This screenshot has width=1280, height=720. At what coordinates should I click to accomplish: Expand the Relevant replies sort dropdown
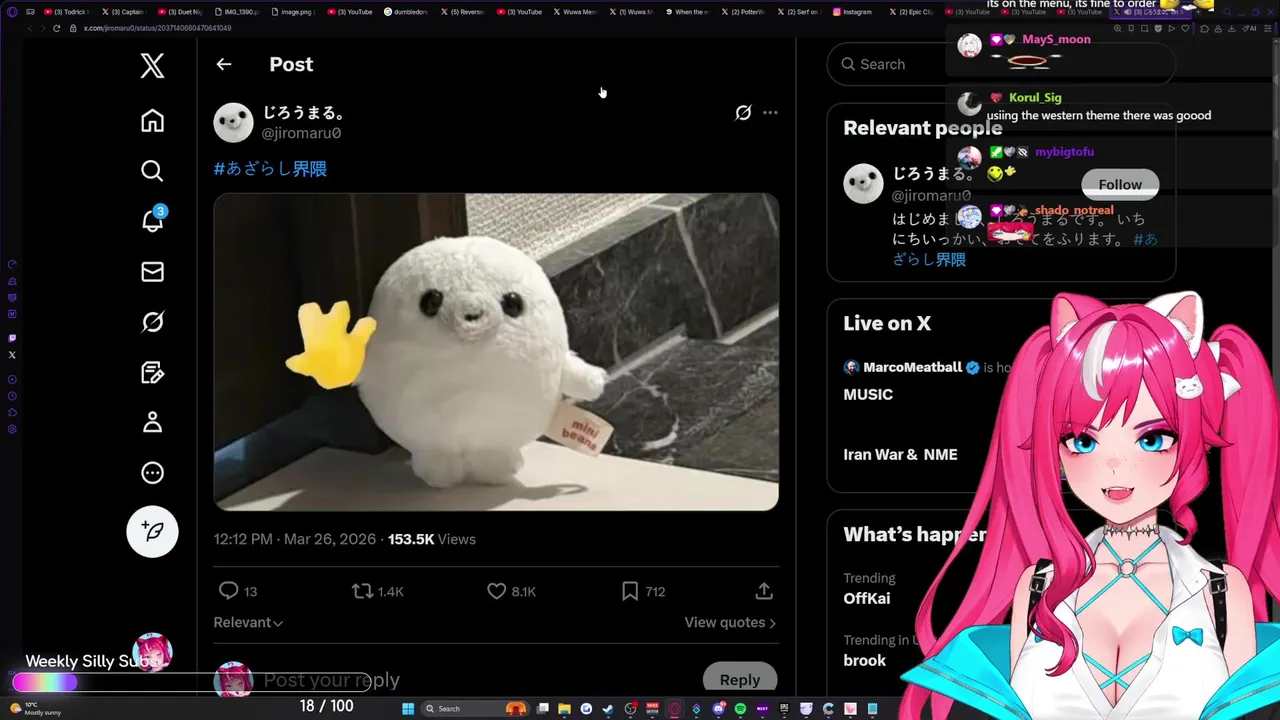pos(248,622)
